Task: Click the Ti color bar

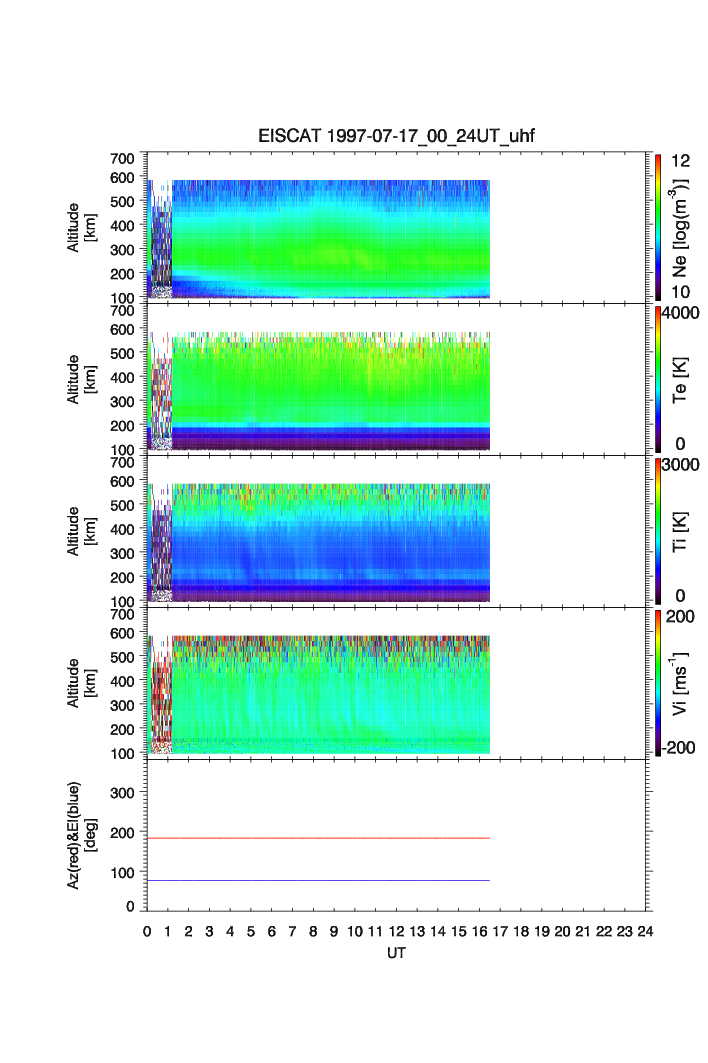Action: (658, 531)
